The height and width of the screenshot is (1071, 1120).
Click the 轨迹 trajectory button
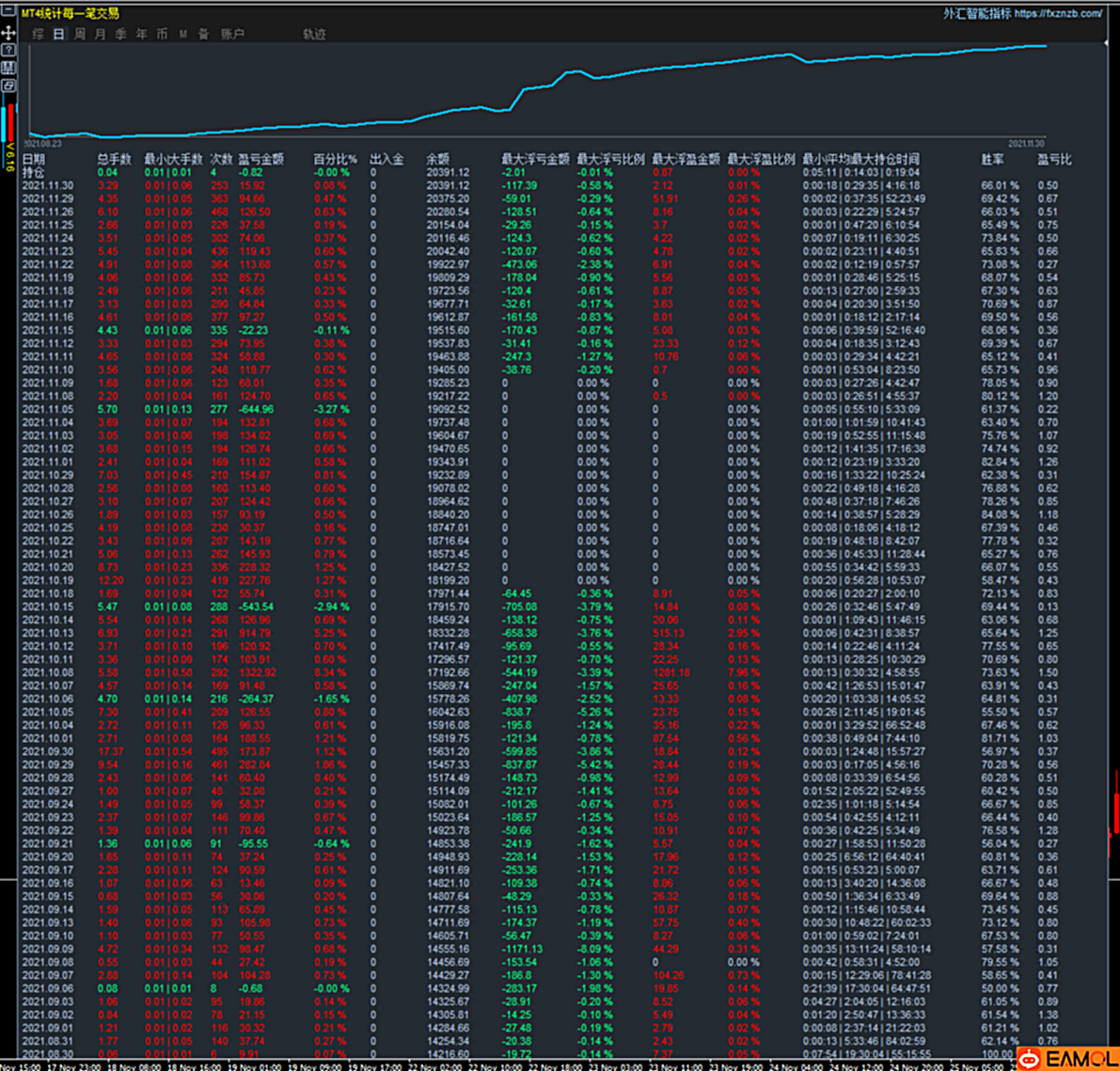[314, 34]
